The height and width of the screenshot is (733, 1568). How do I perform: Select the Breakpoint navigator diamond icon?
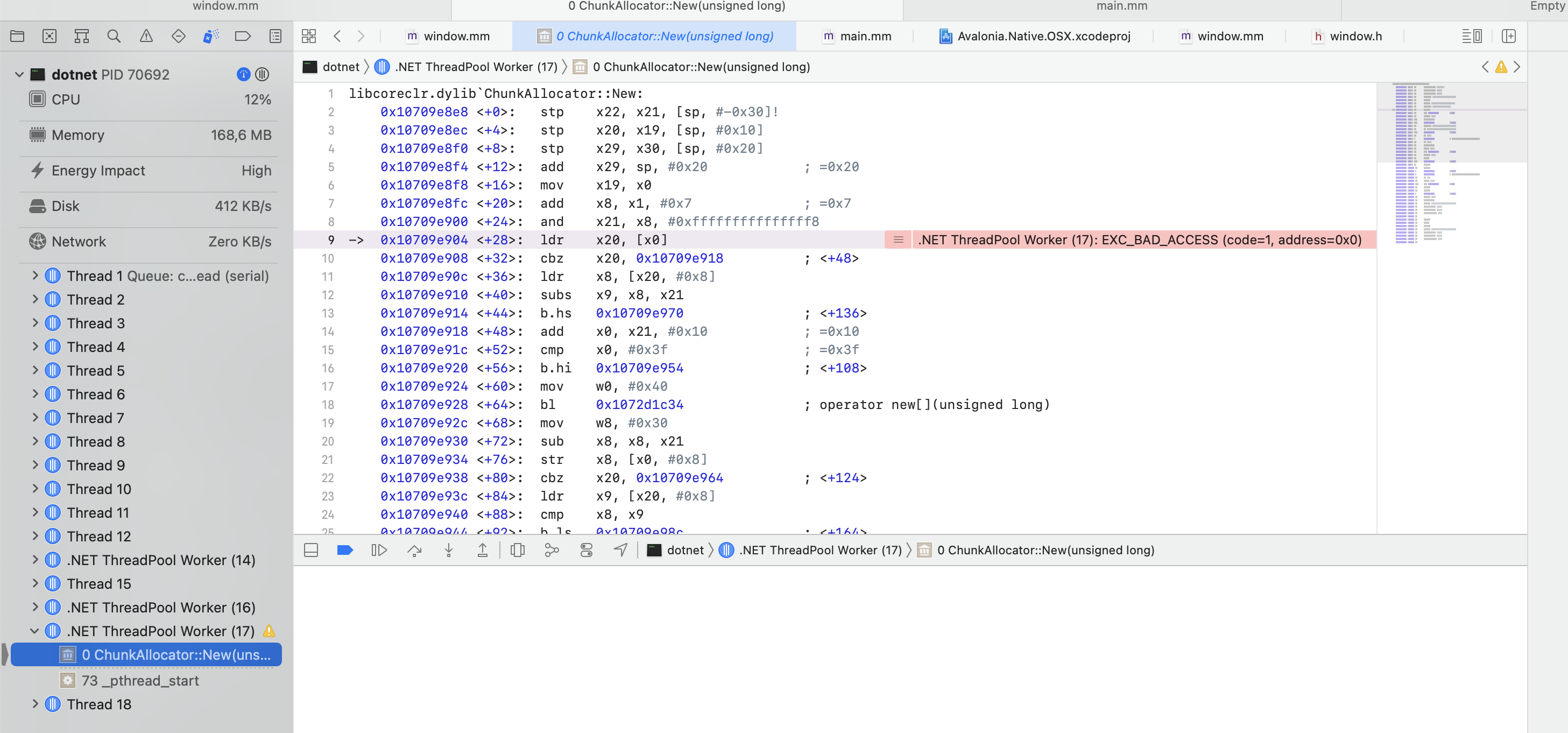pos(178,36)
